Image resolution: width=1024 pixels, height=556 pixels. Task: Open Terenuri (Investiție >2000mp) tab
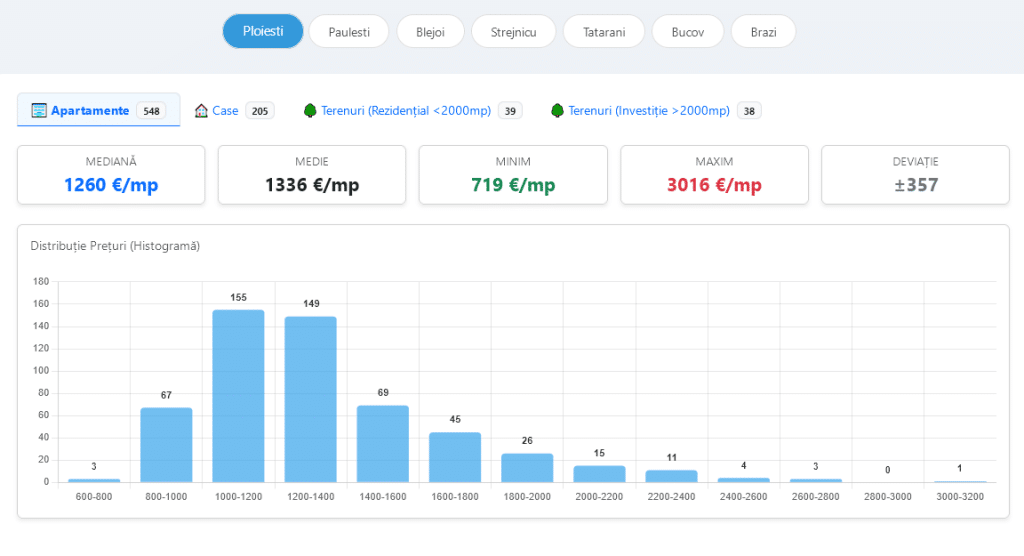[x=648, y=111]
